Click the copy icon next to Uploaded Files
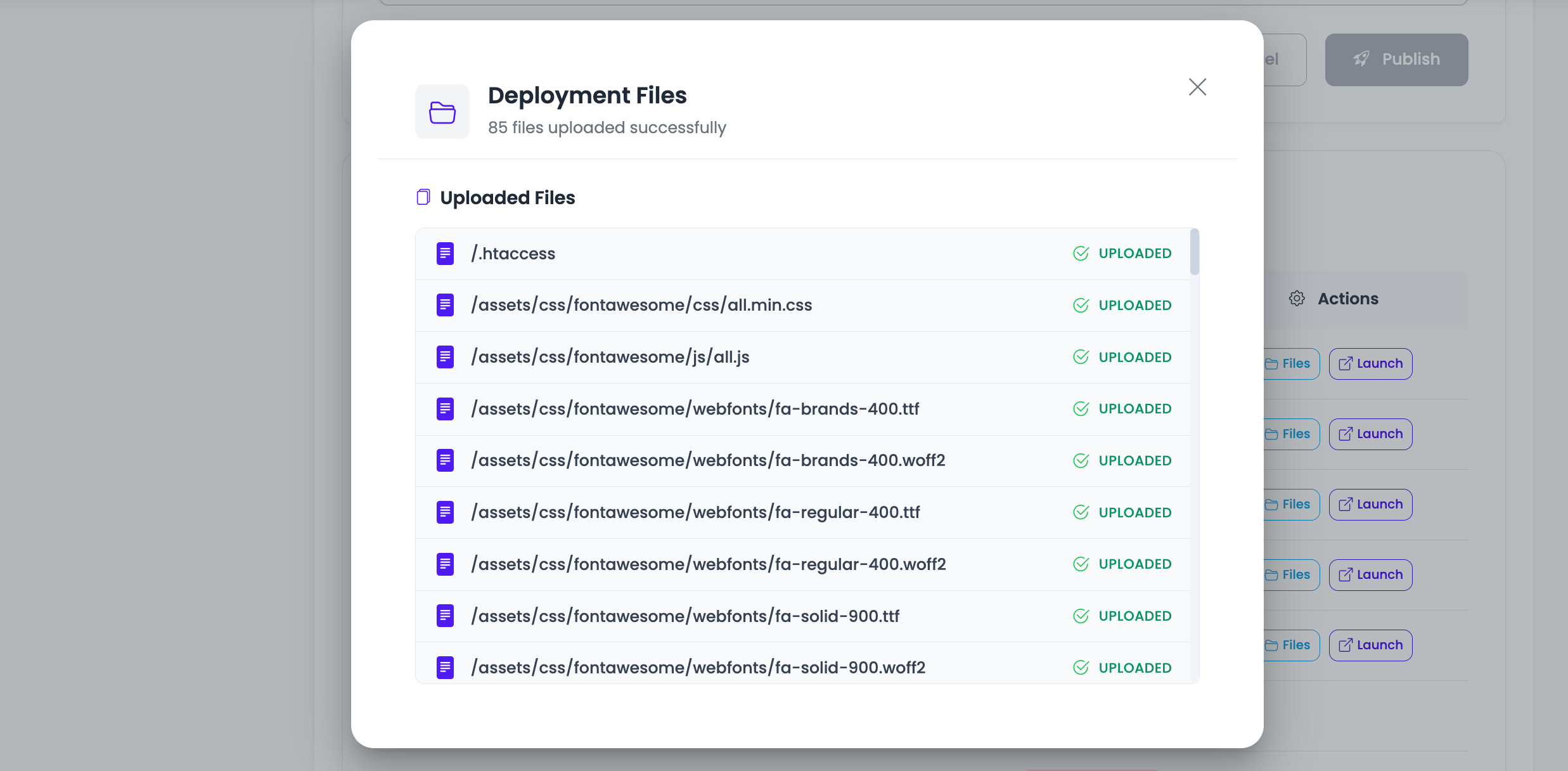 click(x=423, y=197)
